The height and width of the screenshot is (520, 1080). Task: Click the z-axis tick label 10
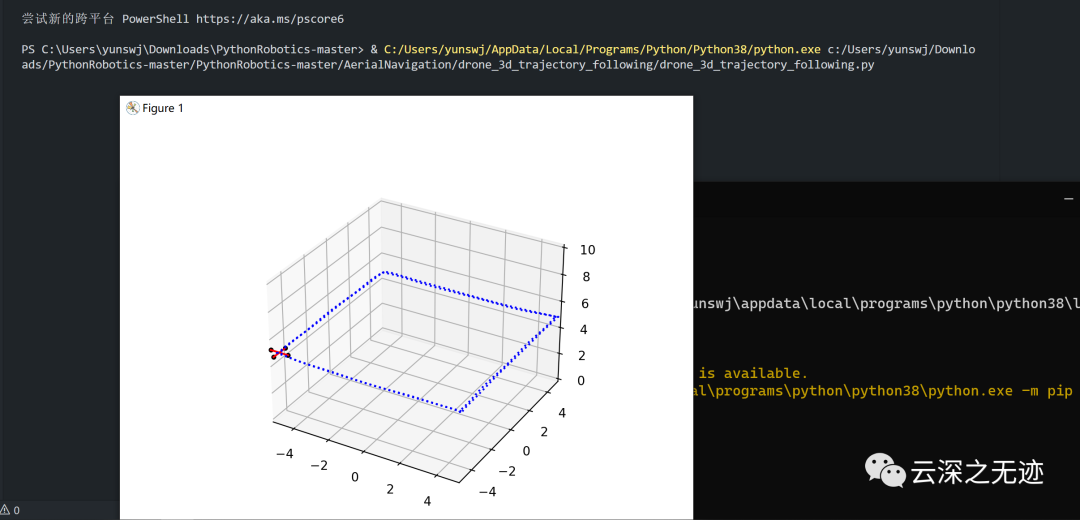click(588, 250)
